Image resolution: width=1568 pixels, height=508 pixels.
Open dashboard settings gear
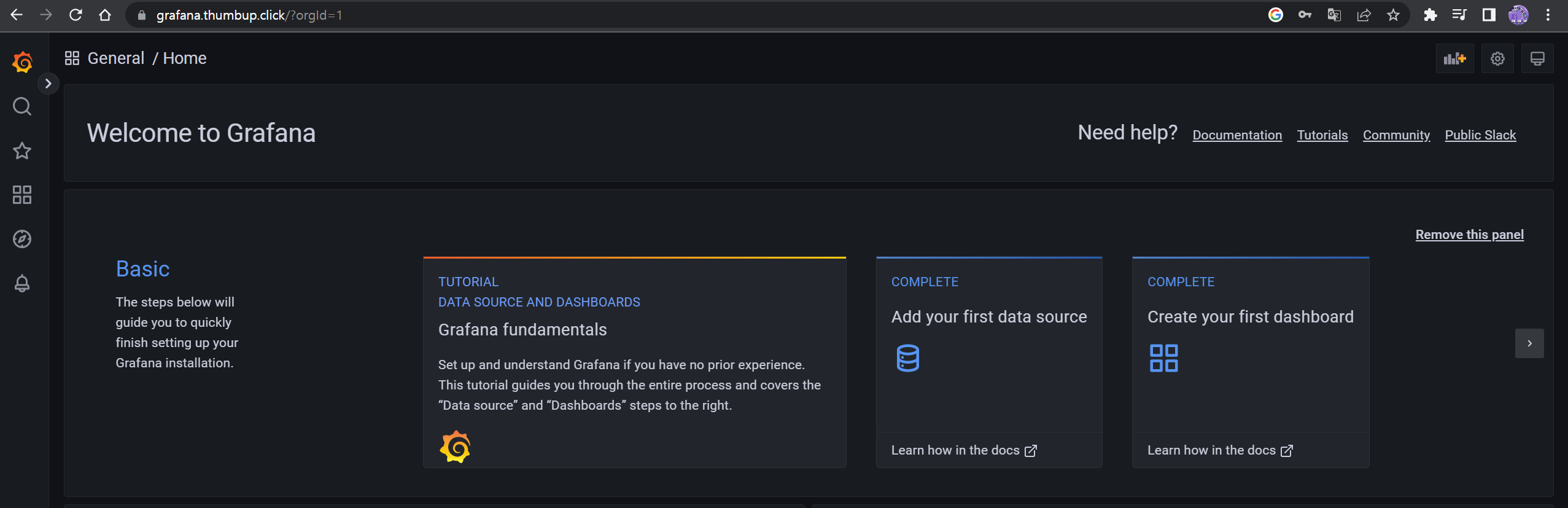point(1497,58)
